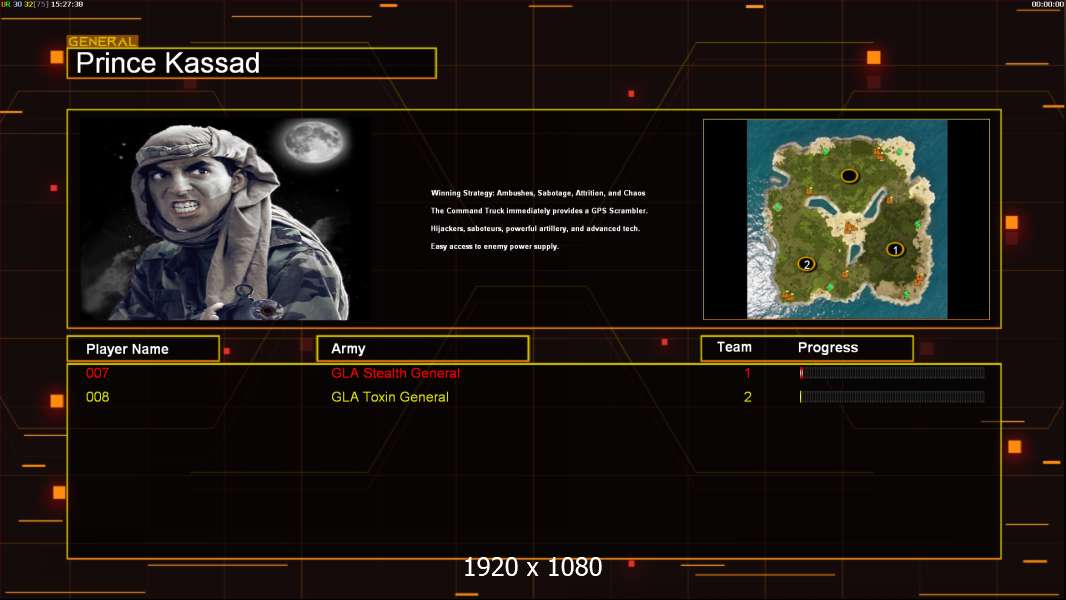
Task: Click the 15:27:38 clock readout
Action: [67, 4]
